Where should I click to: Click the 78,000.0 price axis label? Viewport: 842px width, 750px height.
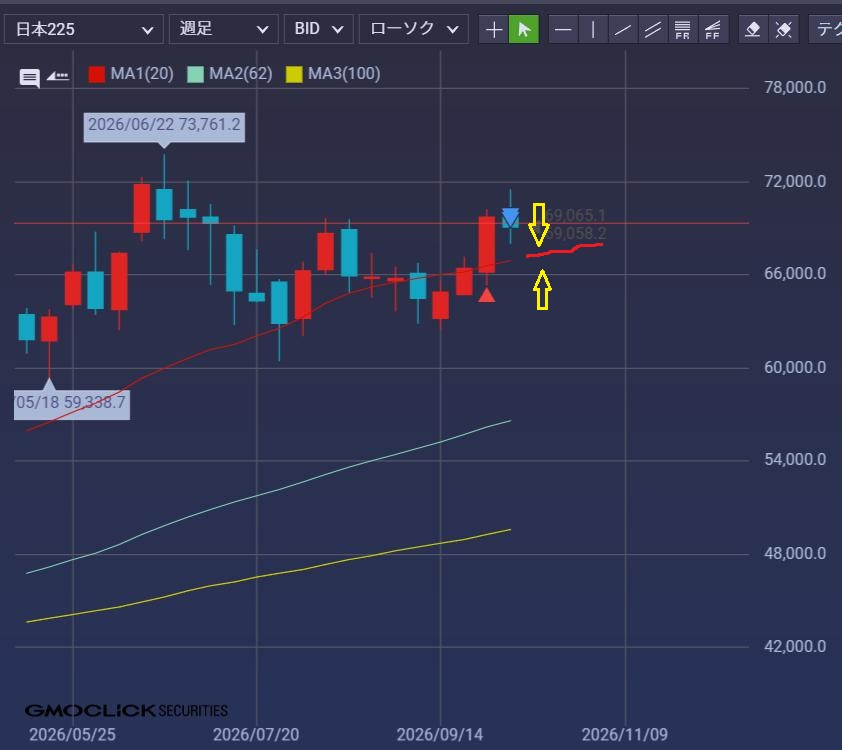tap(795, 88)
